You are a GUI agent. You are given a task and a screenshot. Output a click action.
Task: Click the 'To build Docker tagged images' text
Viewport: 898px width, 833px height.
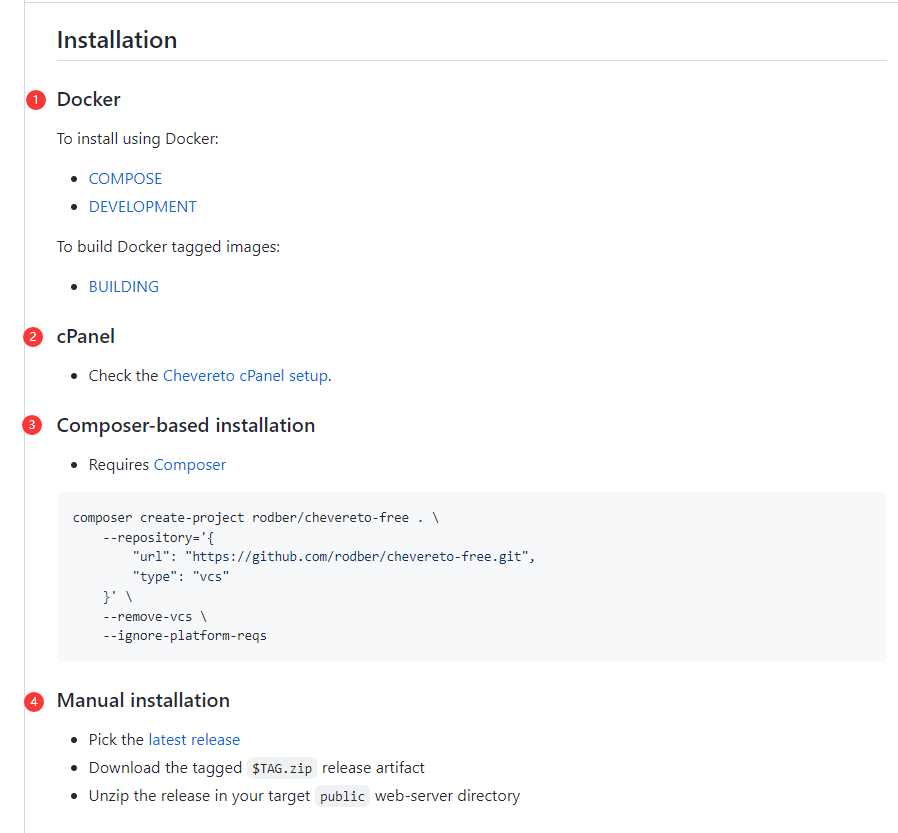tap(168, 247)
